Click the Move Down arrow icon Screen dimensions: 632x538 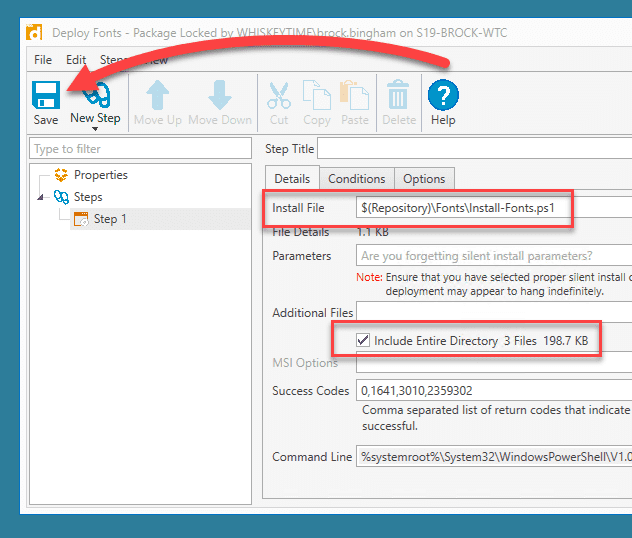tap(220, 95)
